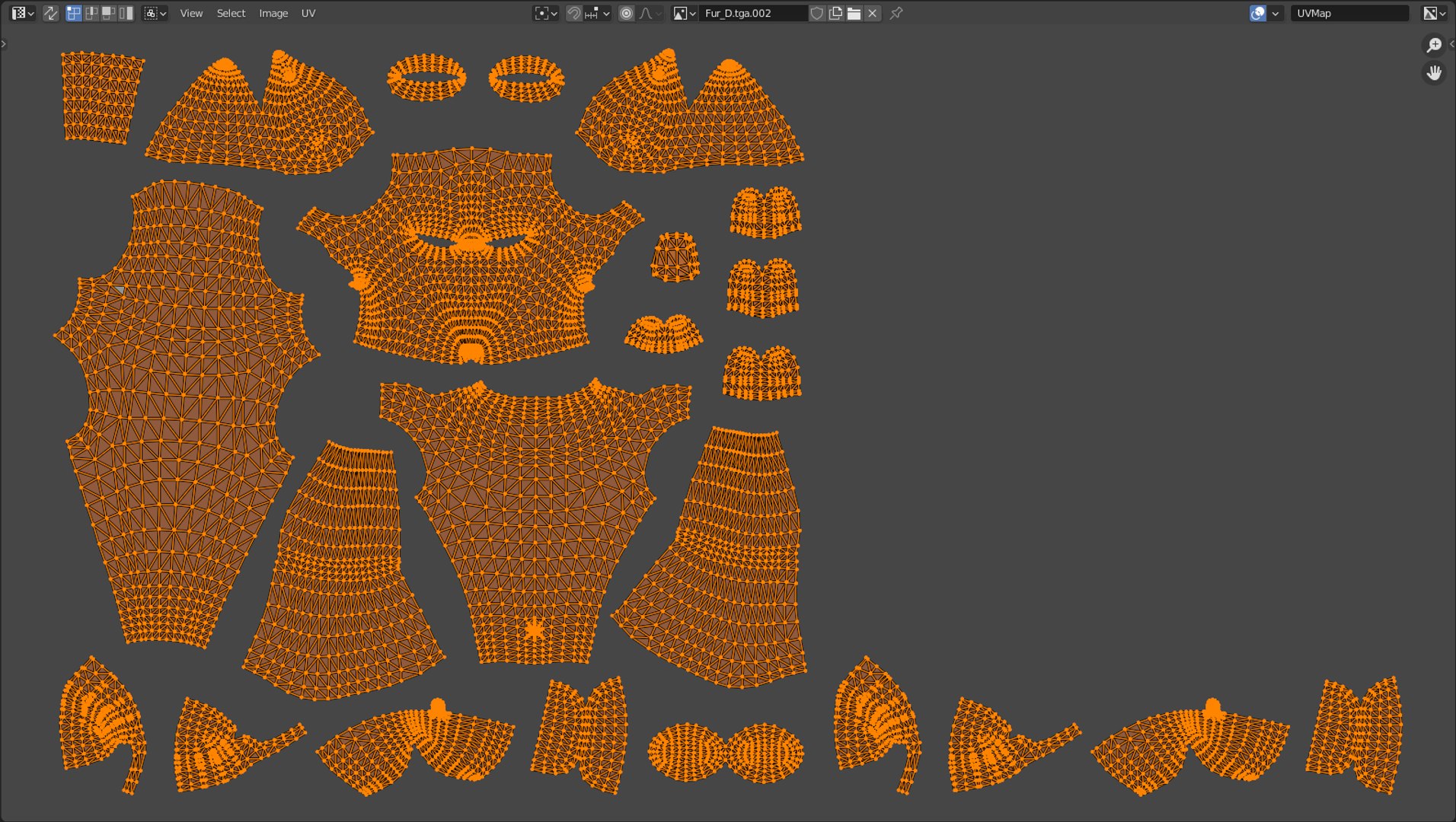Open image from folder icon
This screenshot has width=1456, height=822.
[x=854, y=13]
